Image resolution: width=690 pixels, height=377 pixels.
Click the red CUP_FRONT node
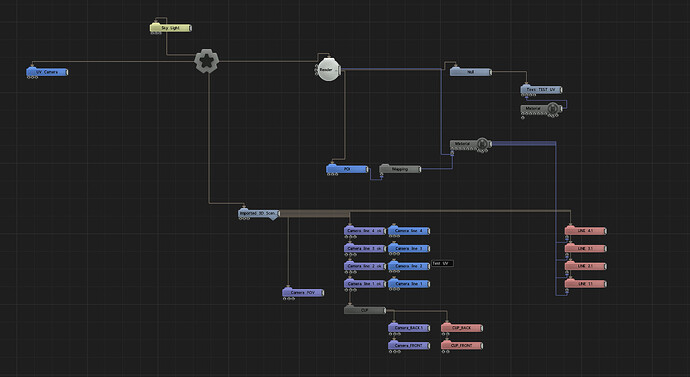point(462,345)
